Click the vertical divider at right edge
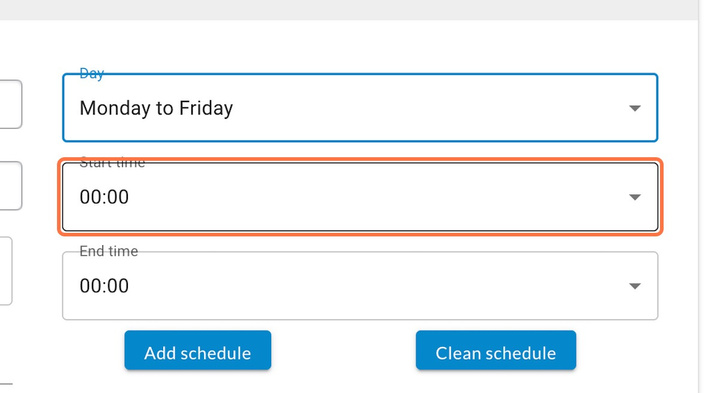 (699, 196)
